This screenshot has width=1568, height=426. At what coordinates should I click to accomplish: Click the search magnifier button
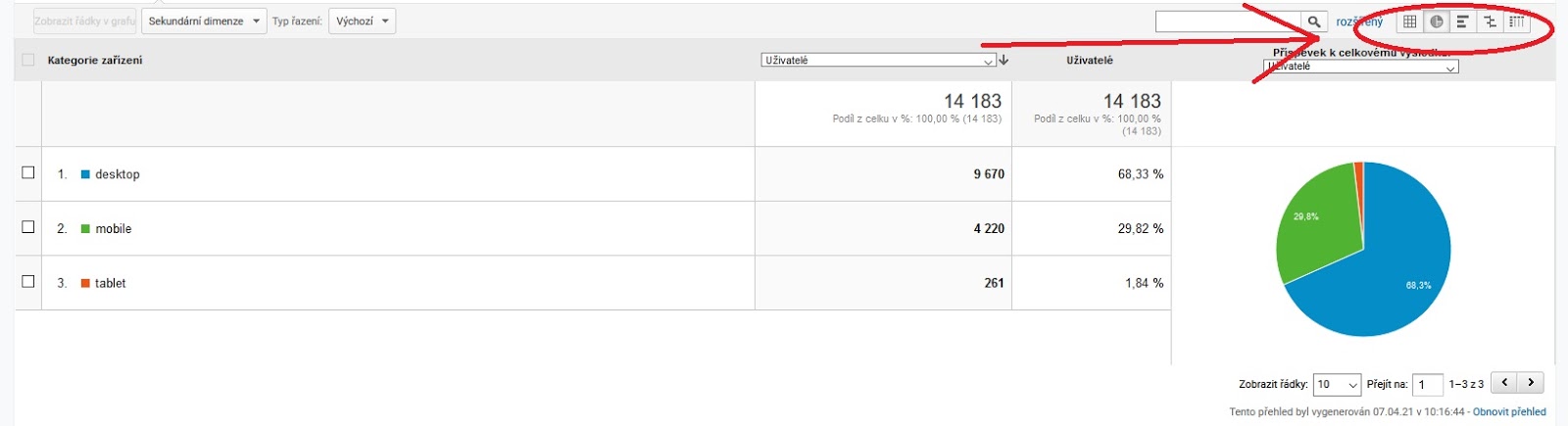(x=1314, y=22)
